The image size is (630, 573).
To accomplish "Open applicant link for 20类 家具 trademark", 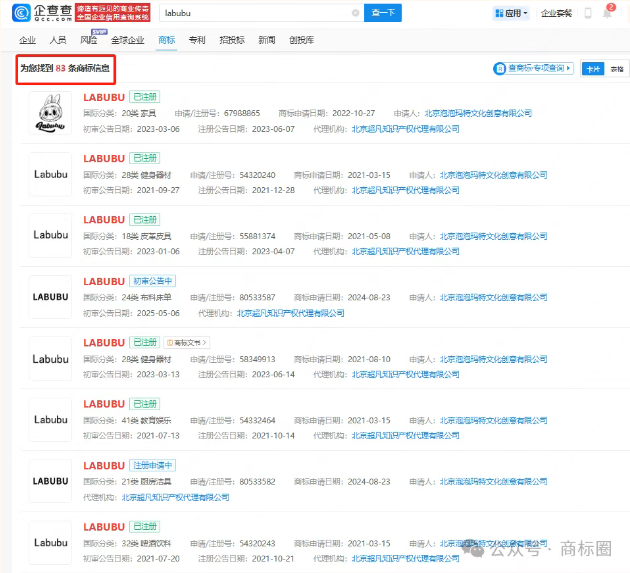I will pyautogui.click(x=478, y=113).
